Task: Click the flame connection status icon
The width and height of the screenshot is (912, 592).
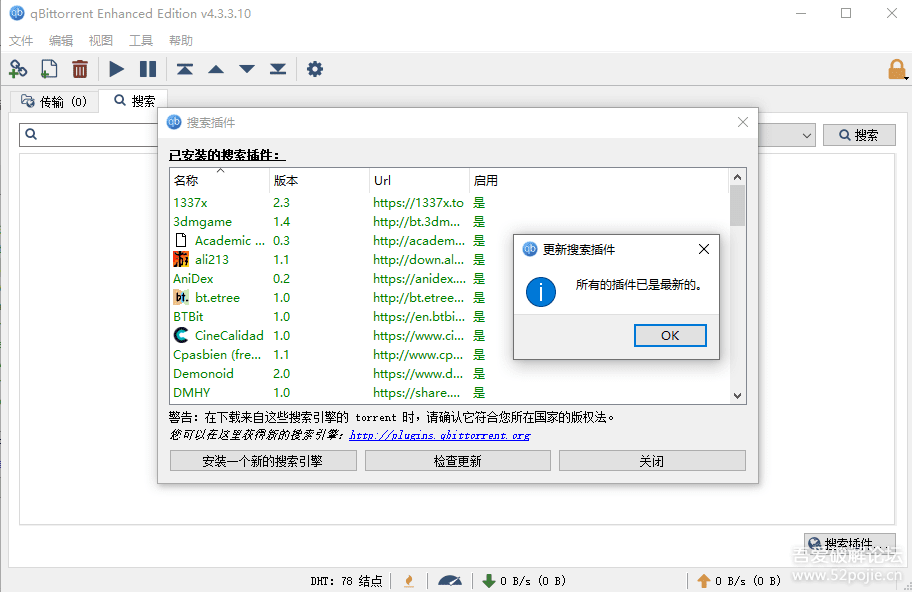Action: tap(409, 580)
